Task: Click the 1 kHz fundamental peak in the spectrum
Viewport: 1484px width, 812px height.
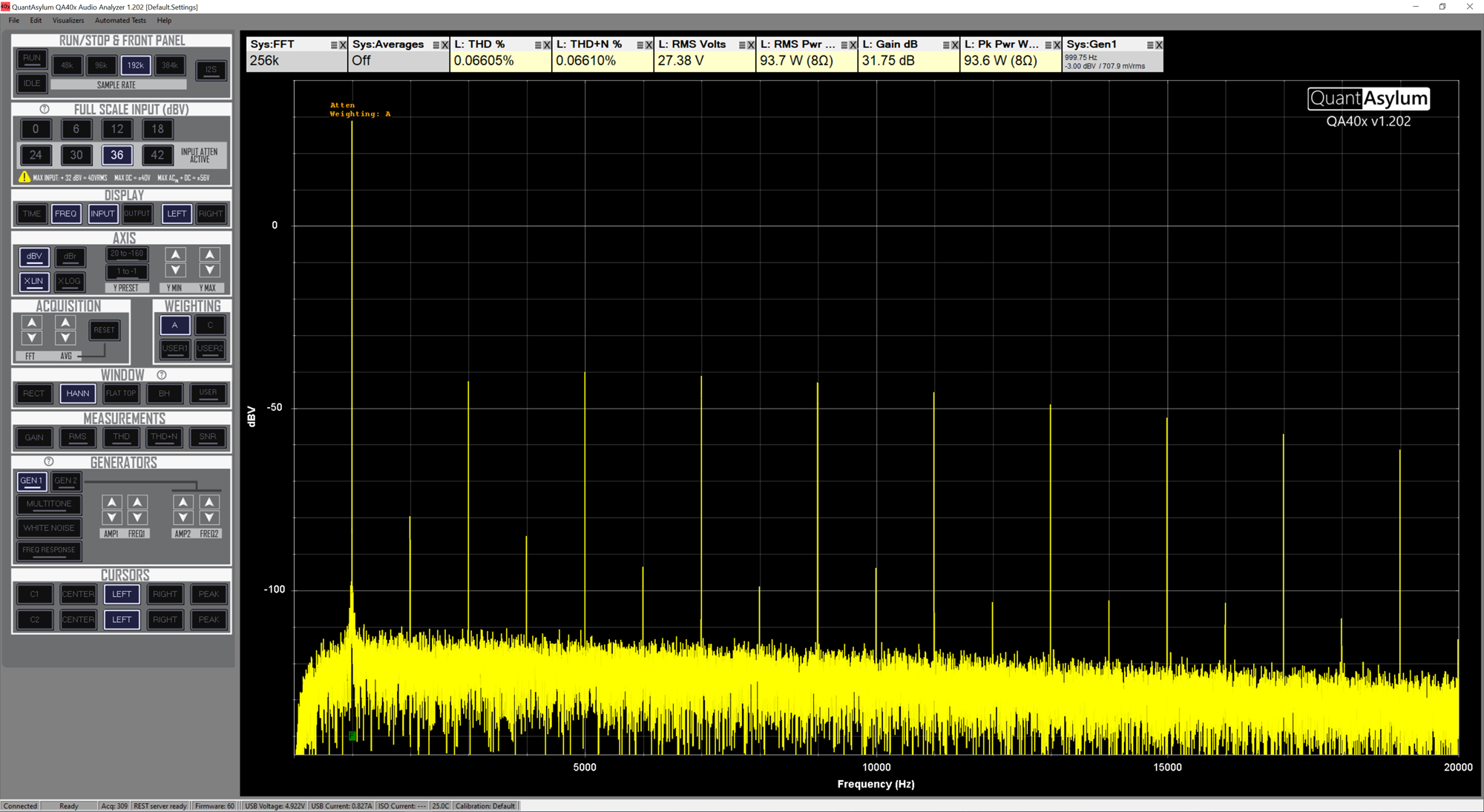Action: click(x=352, y=124)
